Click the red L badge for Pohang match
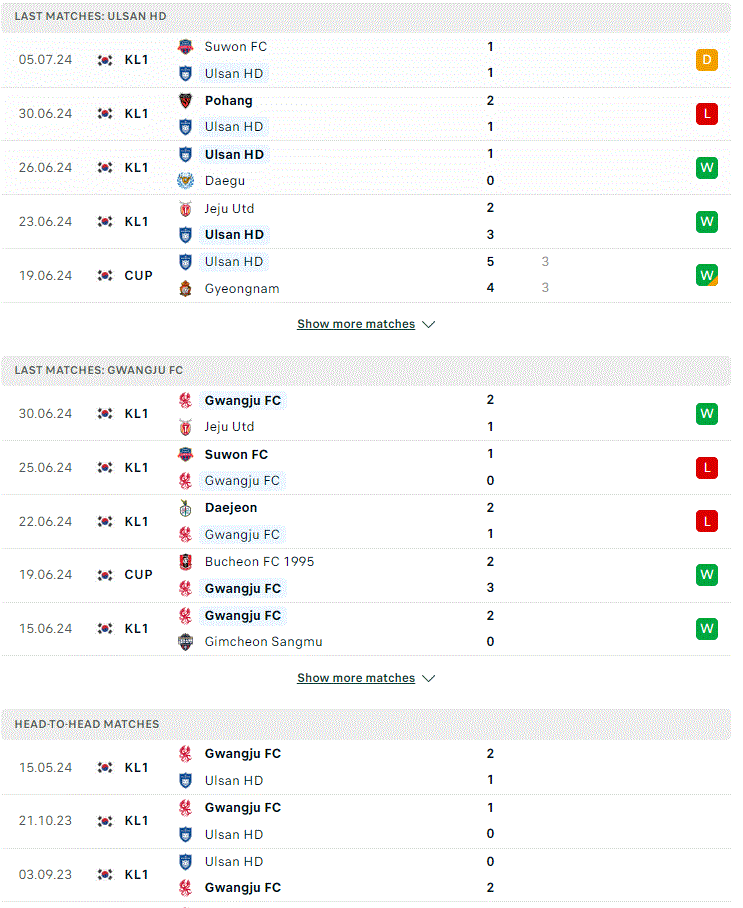 [707, 114]
